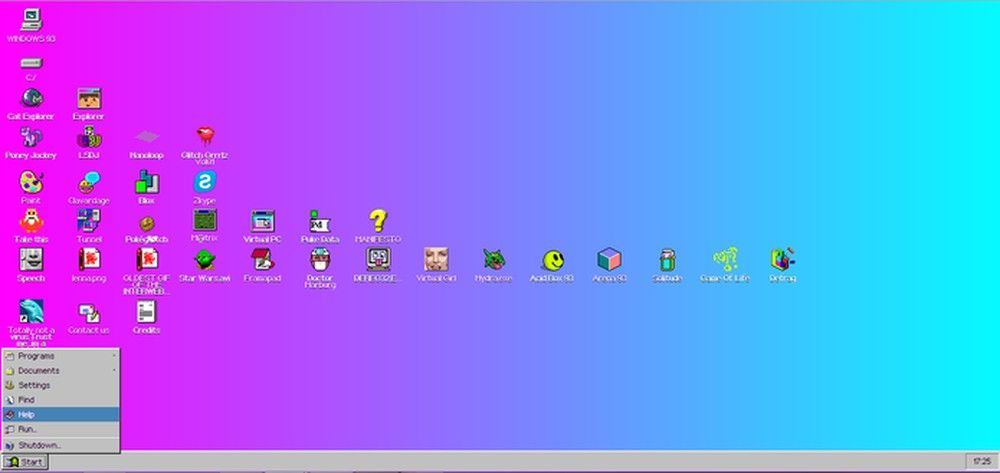The image size is (1000, 473).
Task: Launch the Tunnel icon
Action: [x=89, y=221]
